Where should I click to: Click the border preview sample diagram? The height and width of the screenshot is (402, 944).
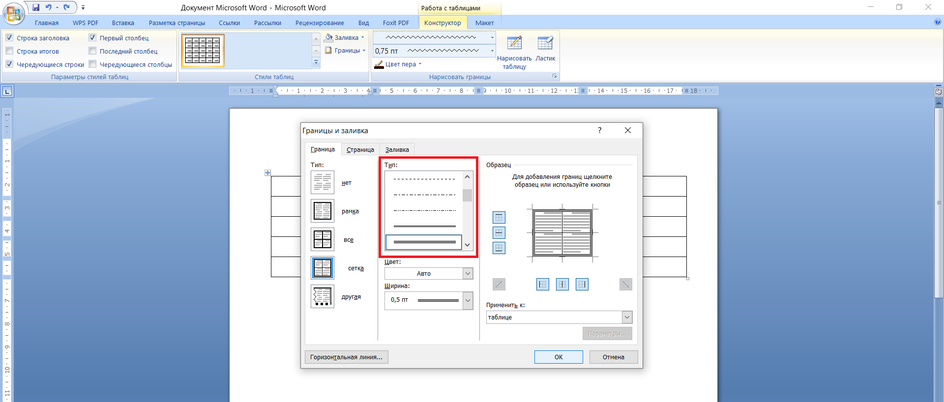[x=562, y=232]
